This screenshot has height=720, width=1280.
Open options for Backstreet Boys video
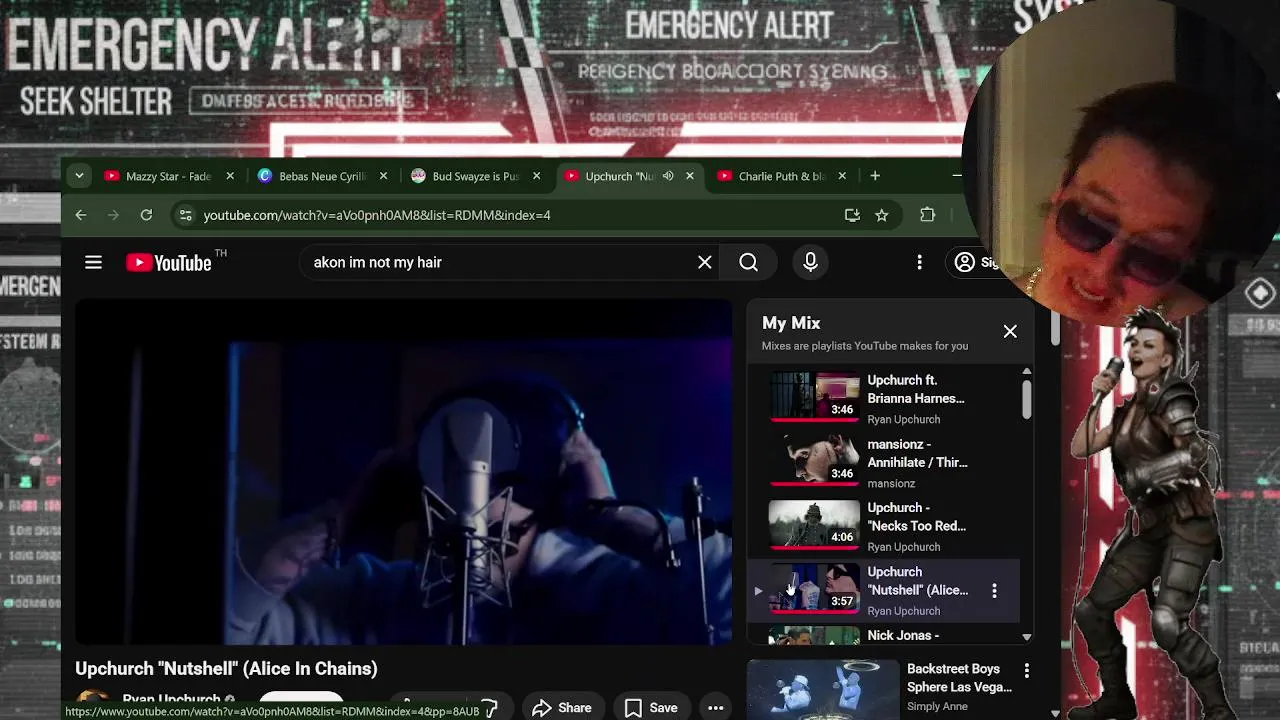(x=1026, y=670)
